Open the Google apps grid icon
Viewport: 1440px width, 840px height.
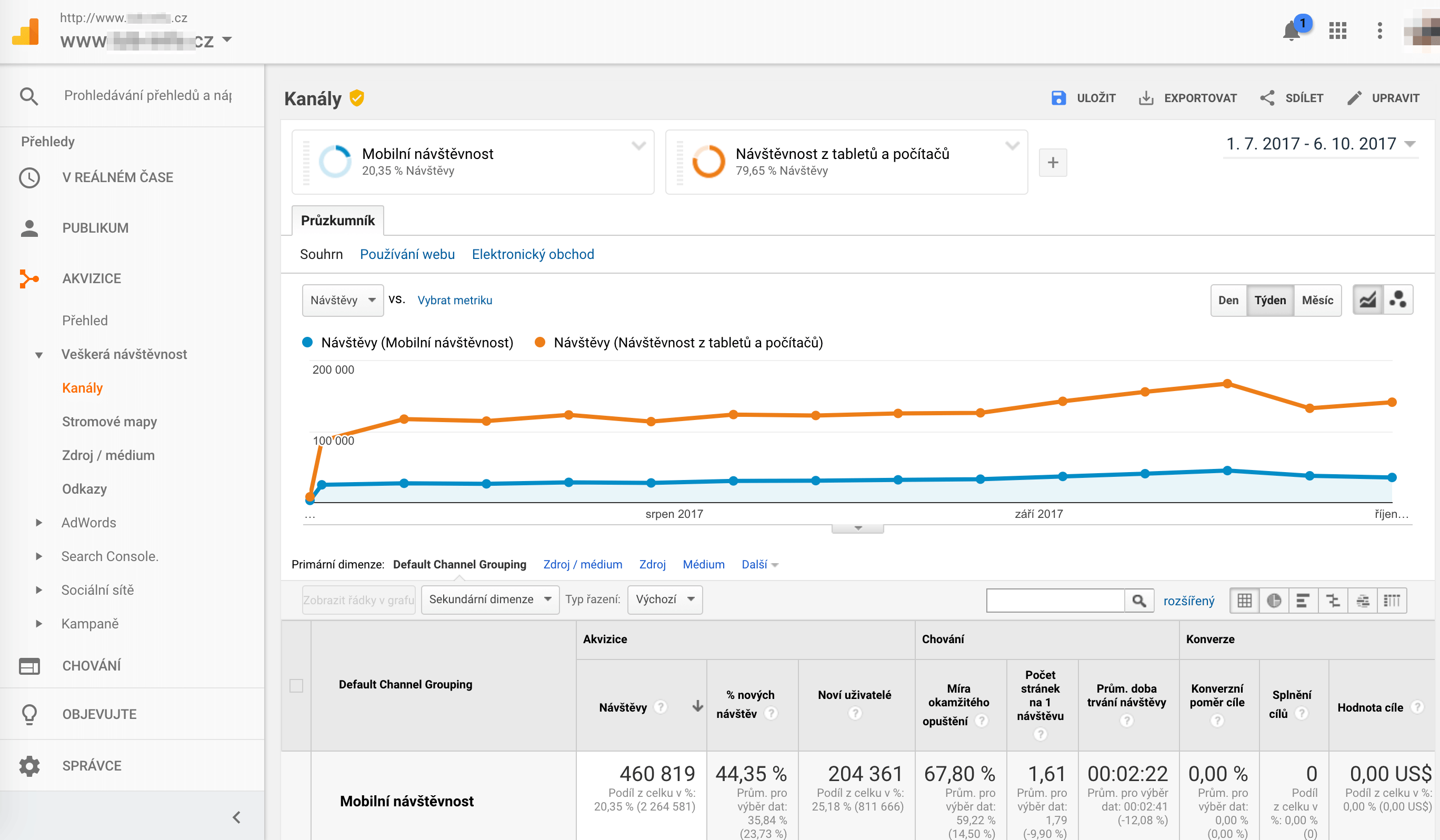pyautogui.click(x=1337, y=31)
